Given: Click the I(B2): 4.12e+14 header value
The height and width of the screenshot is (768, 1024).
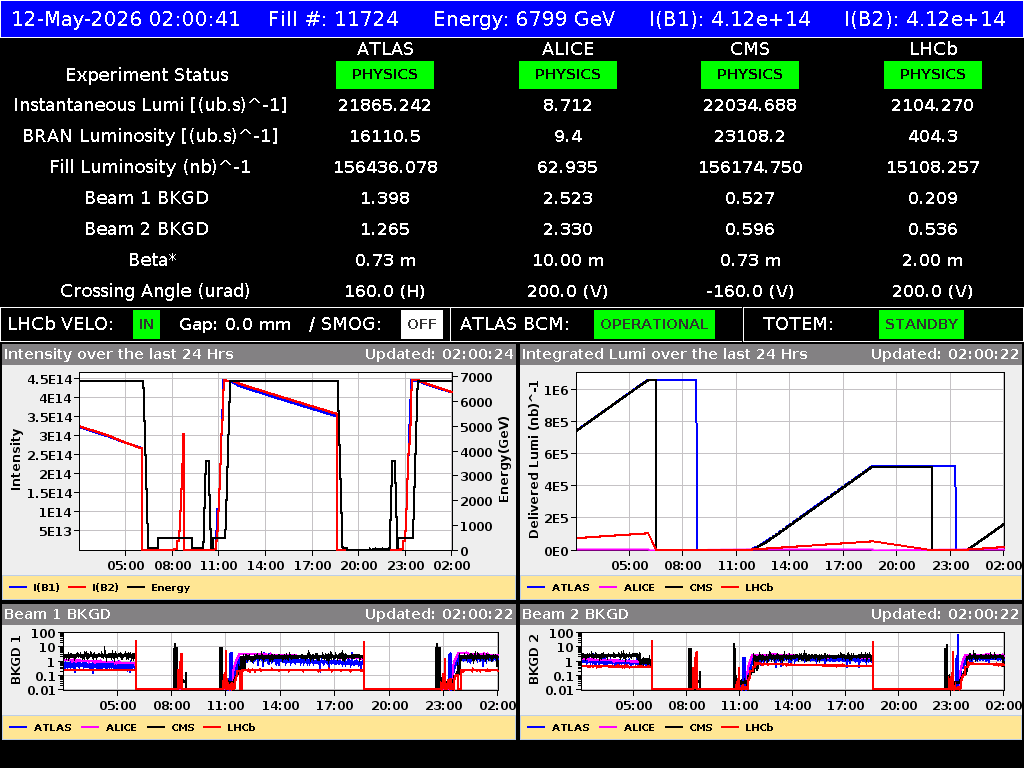Looking at the screenshot, I should (925, 19).
